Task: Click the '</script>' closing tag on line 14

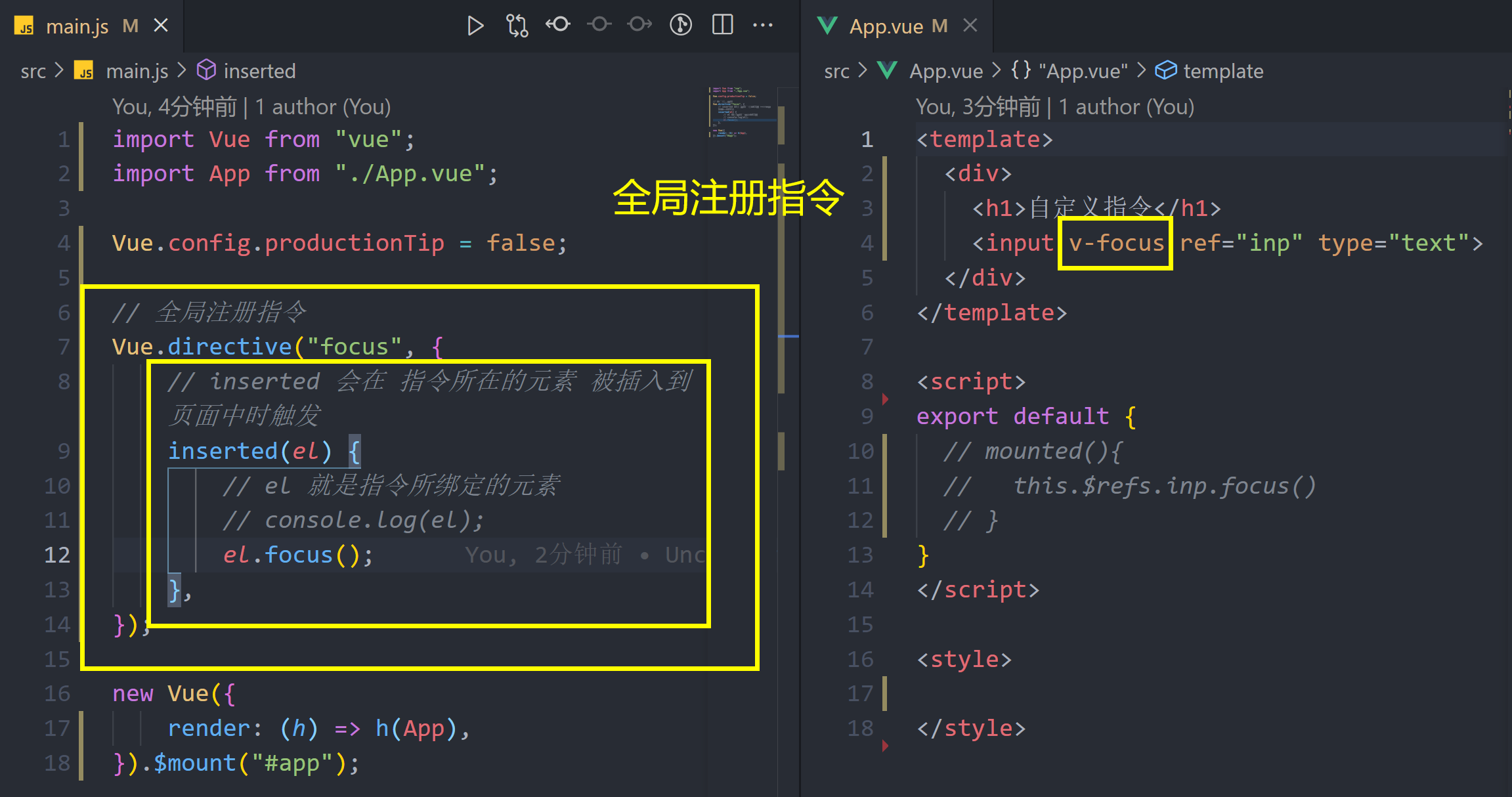Action: point(978,590)
